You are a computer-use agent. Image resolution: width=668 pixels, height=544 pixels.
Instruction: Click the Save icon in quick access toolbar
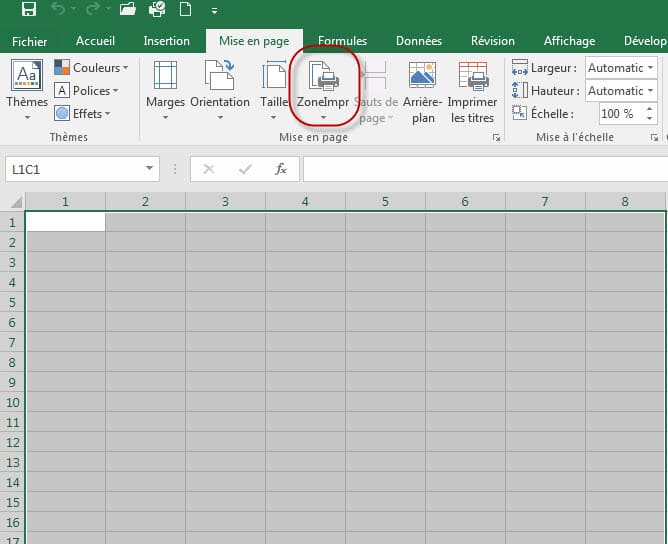tap(28, 10)
